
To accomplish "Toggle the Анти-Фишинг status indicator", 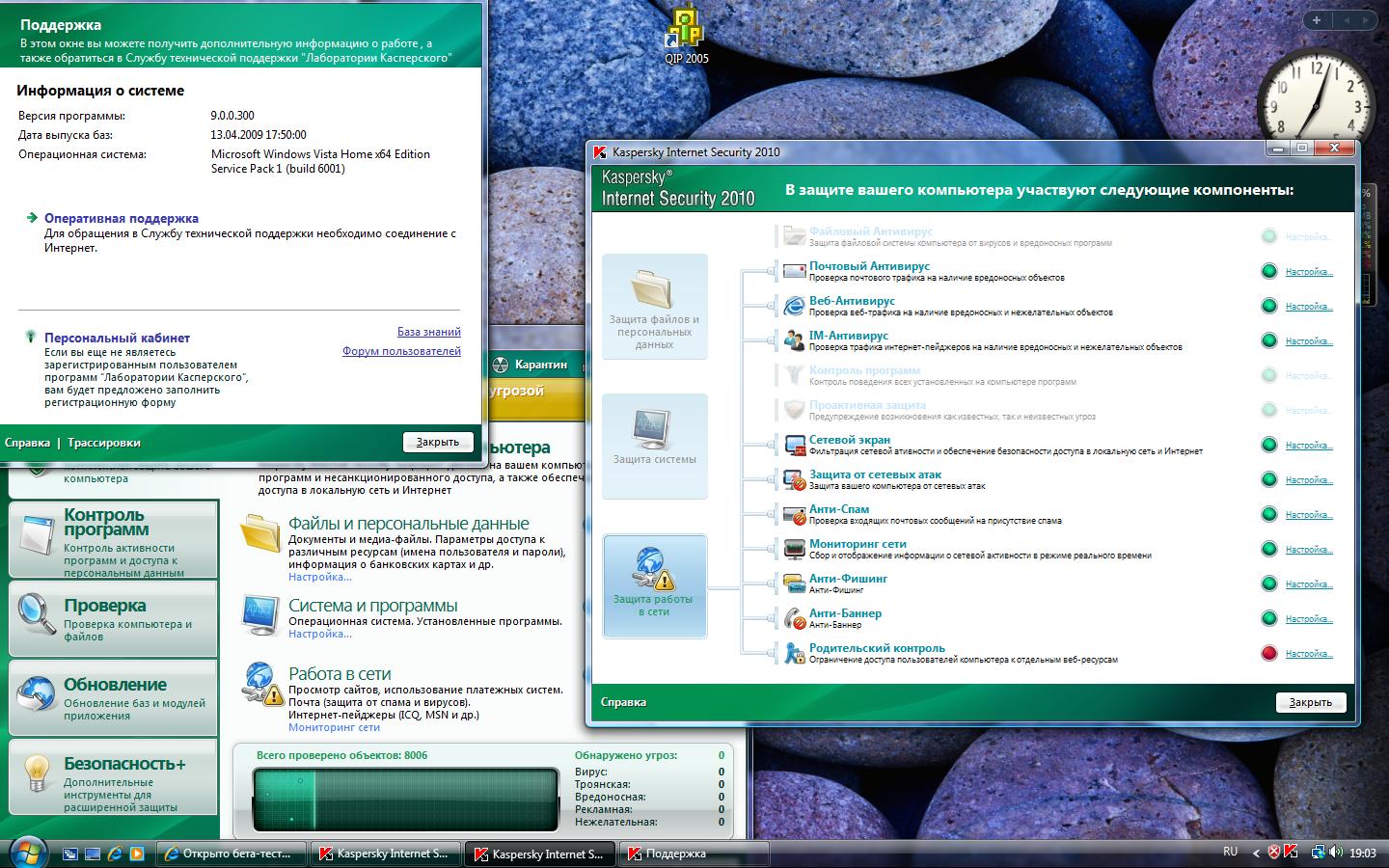I will [x=1269, y=583].
